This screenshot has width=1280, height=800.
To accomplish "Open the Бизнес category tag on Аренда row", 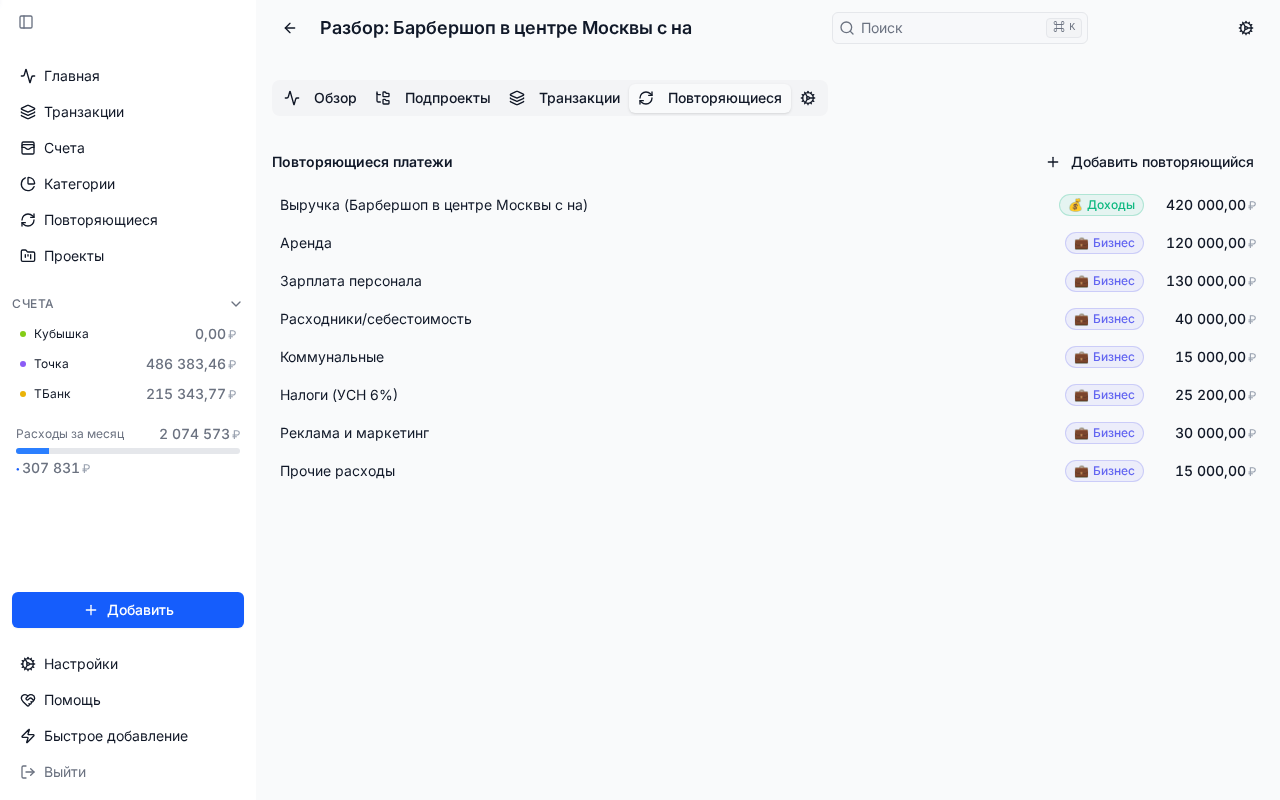I will point(1104,243).
